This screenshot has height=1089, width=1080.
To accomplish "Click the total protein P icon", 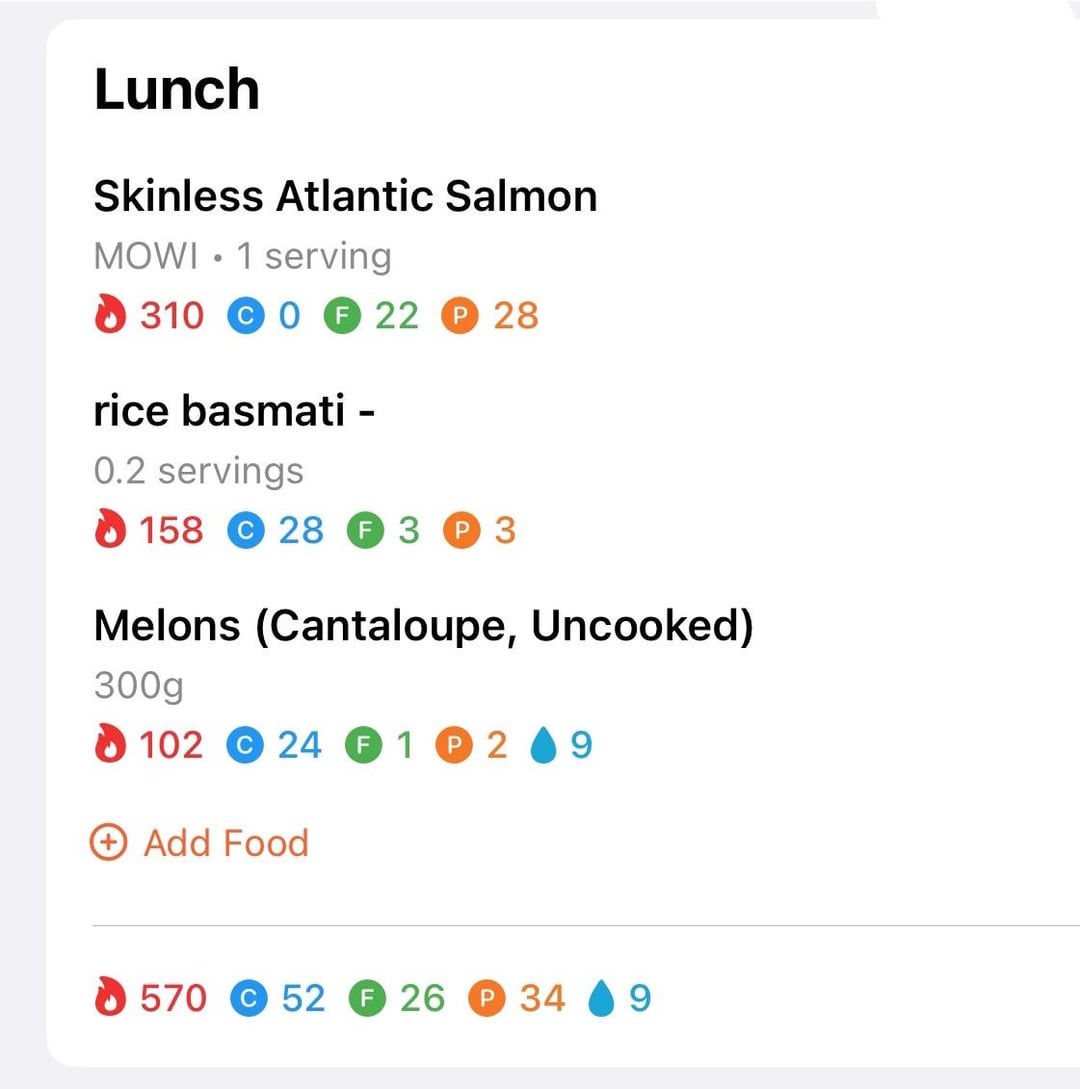I will (x=486, y=998).
